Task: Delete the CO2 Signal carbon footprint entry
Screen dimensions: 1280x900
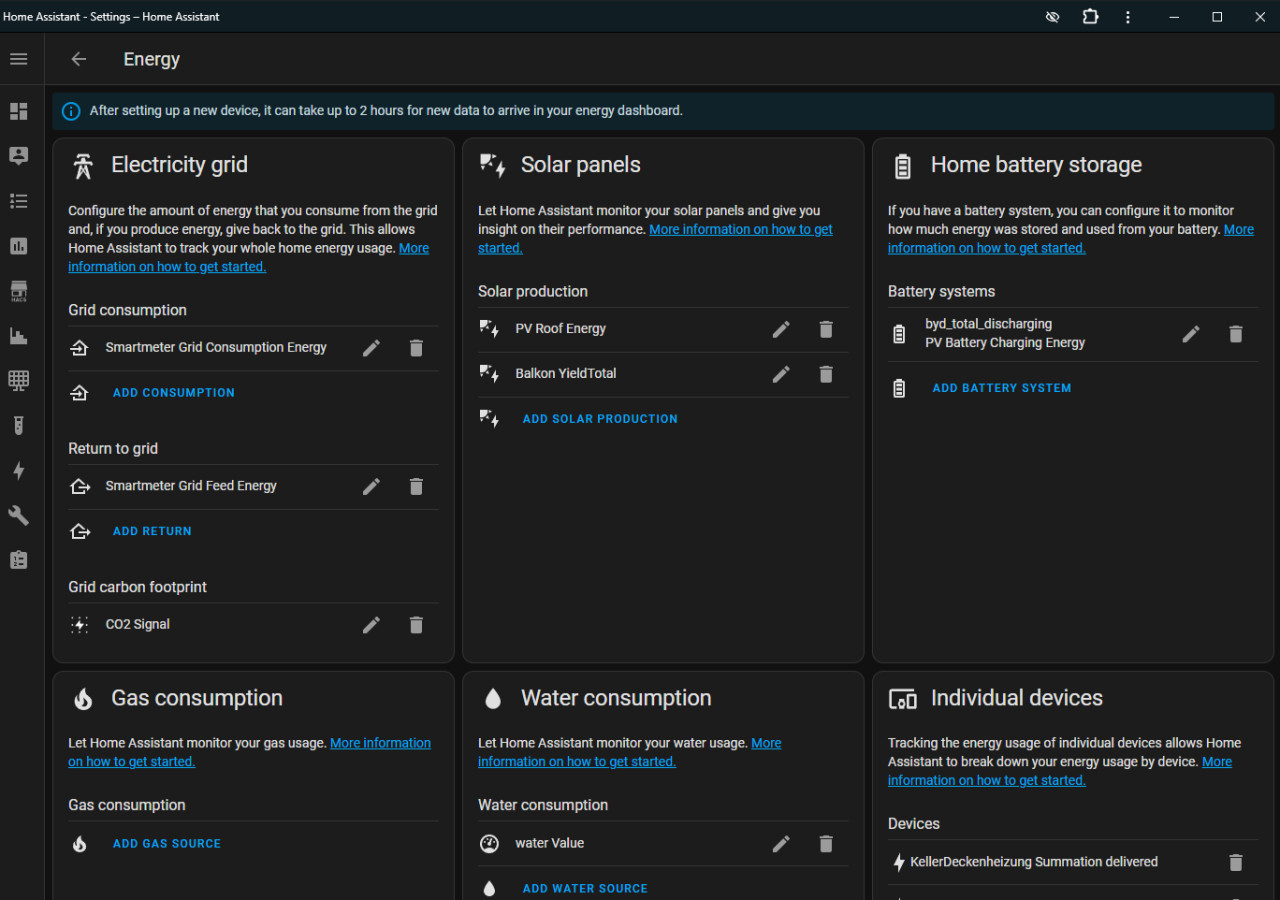Action: [x=416, y=625]
